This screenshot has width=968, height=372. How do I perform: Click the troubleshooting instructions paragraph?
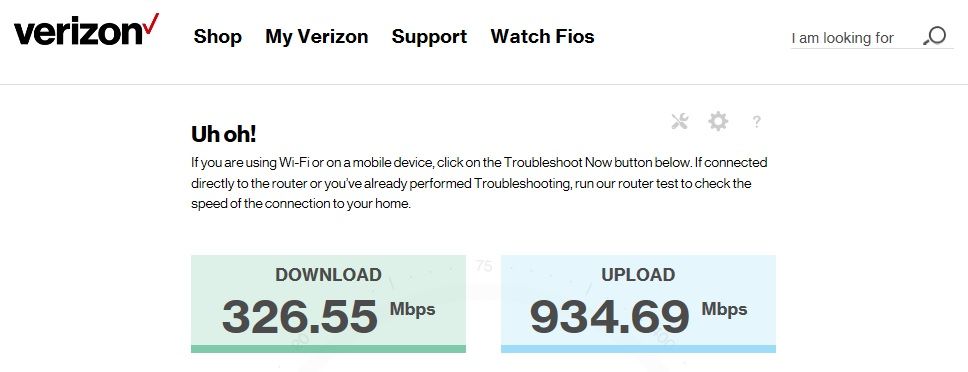click(479, 183)
